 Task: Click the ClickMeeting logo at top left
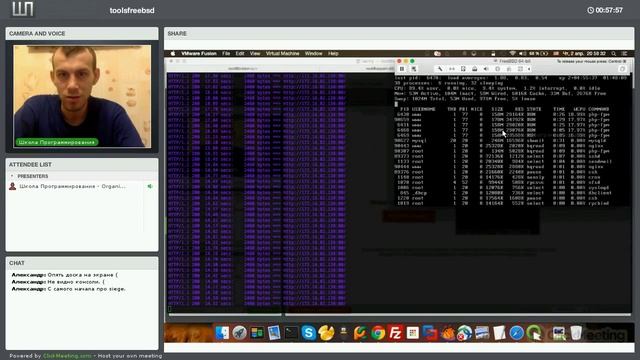[x=23, y=9]
